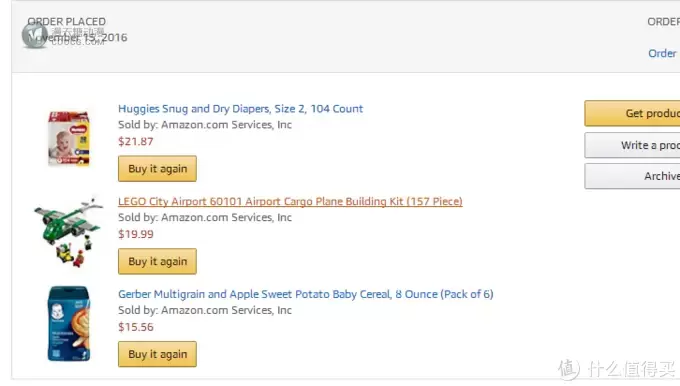
Task: Open Gerber Multigrain Baby Cereal link
Action: click(306, 294)
